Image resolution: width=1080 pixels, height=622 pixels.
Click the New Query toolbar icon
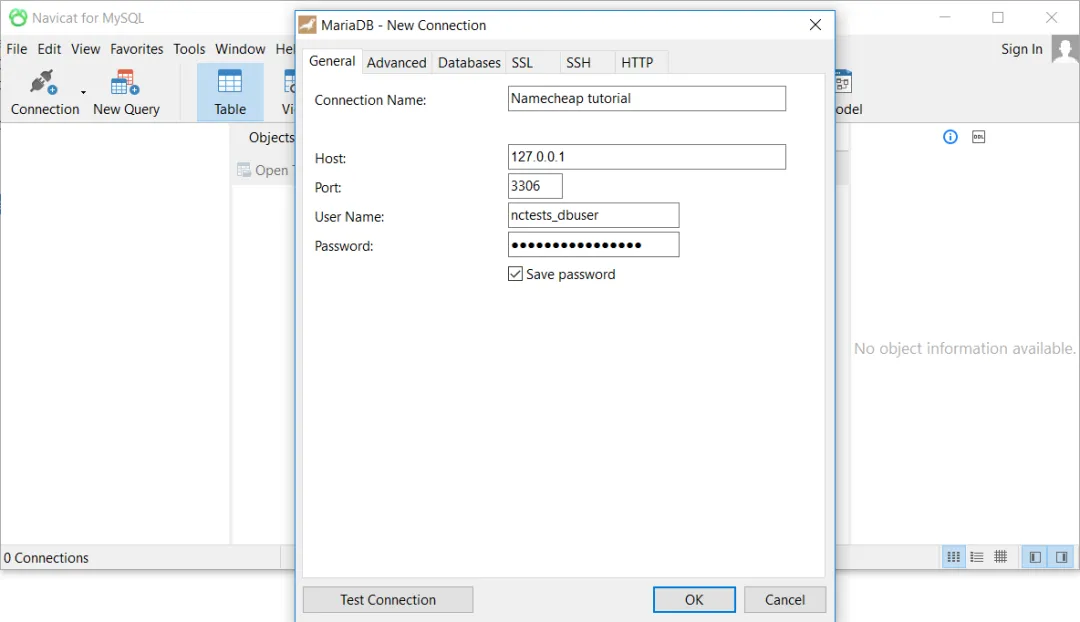pyautogui.click(x=125, y=83)
